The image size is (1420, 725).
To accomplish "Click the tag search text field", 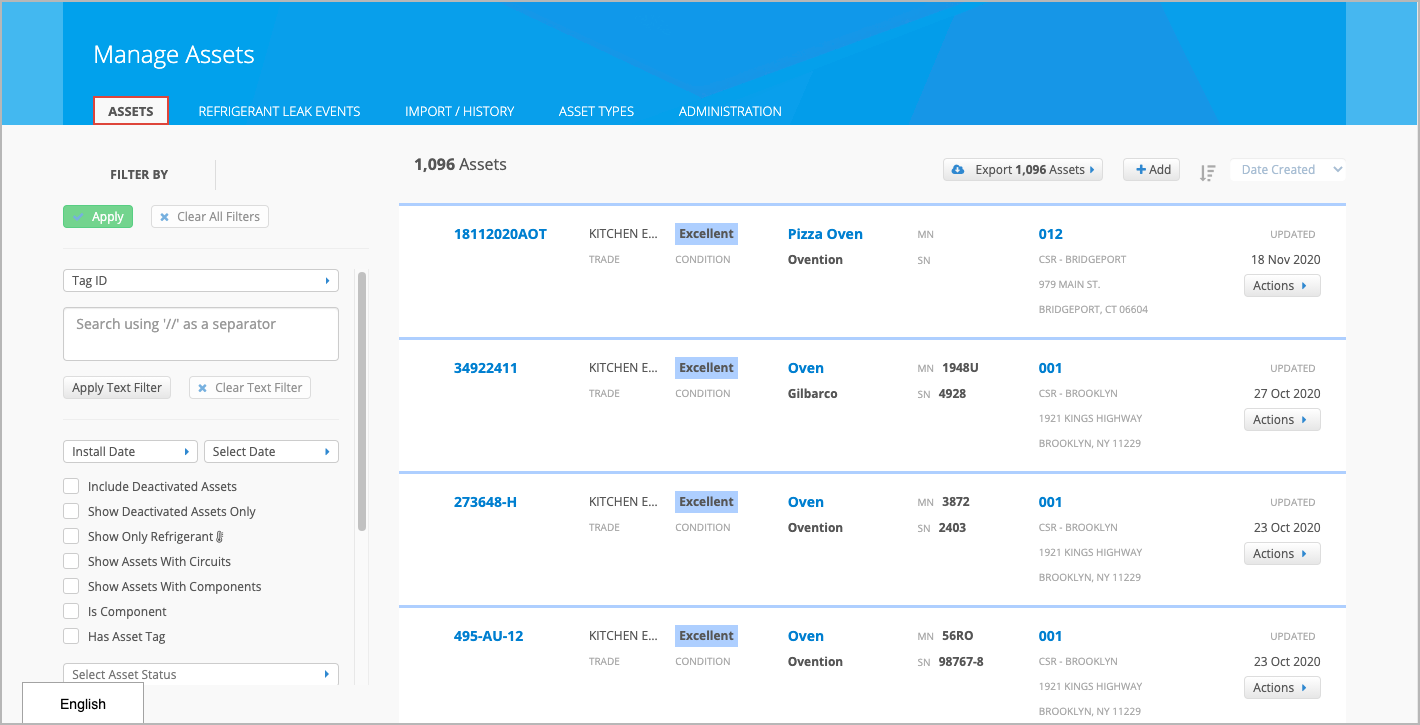I will (200, 334).
